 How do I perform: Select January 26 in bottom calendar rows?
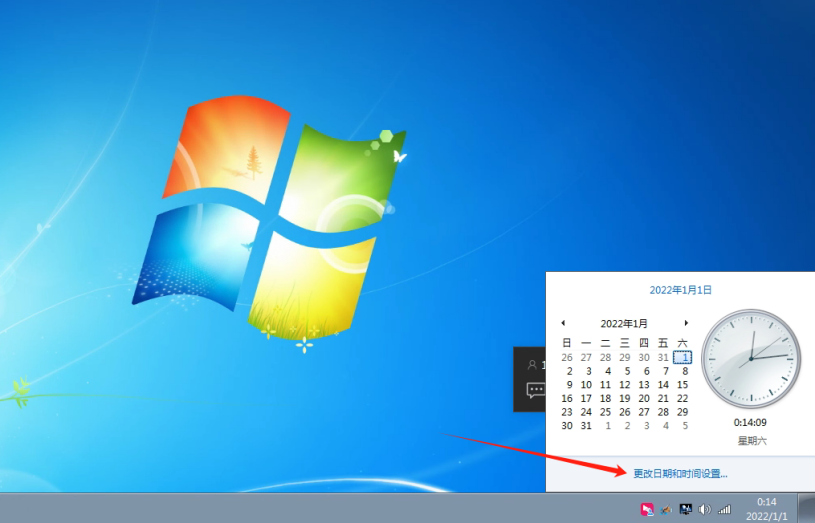(x=625, y=412)
